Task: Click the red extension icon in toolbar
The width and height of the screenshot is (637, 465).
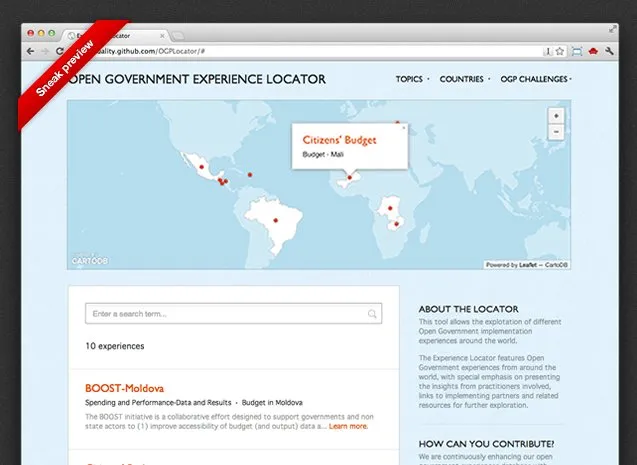Action: [593, 51]
